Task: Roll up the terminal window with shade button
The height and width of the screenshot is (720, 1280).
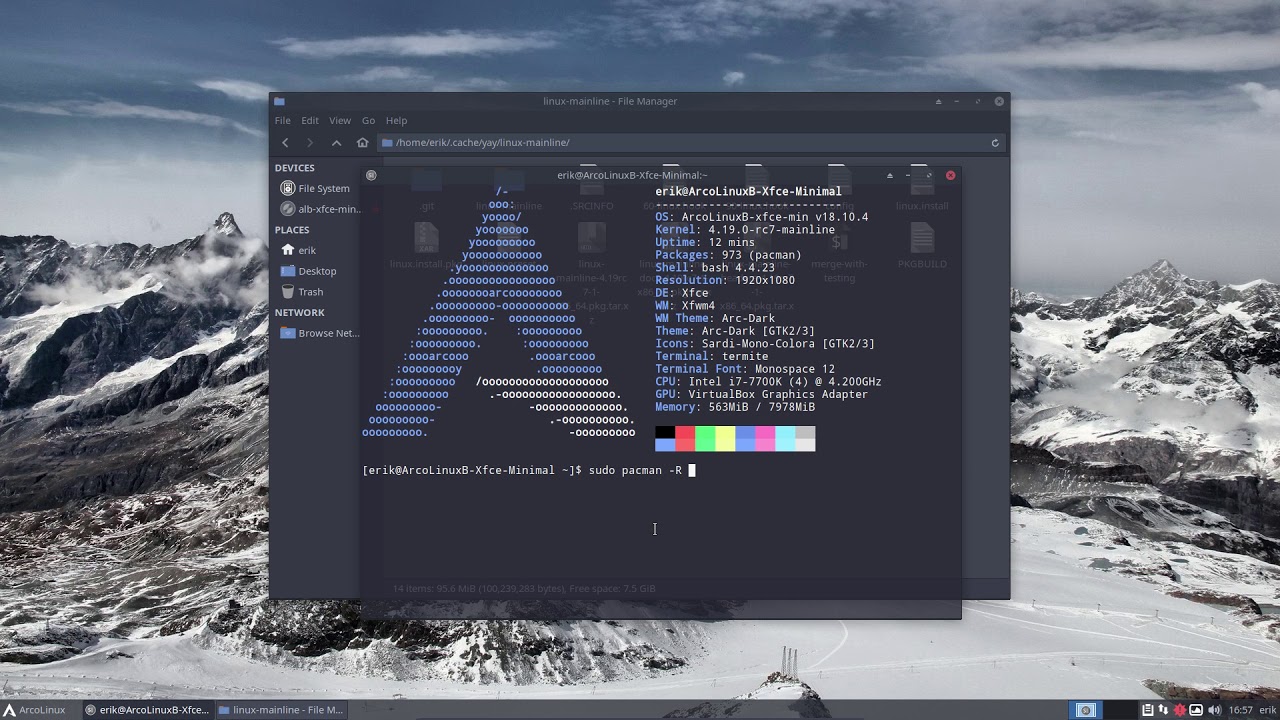Action: [x=889, y=175]
